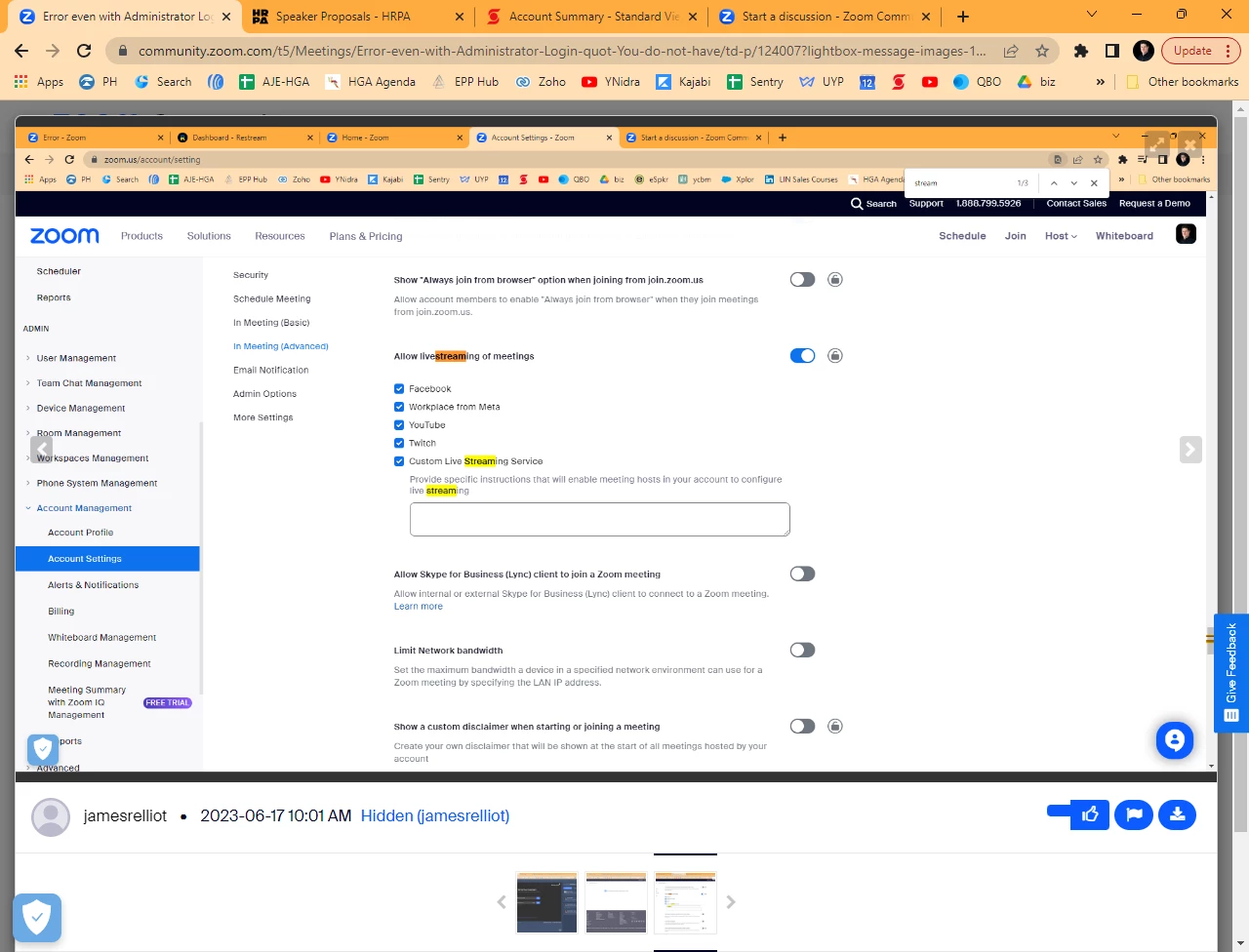This screenshot has height=952, width=1249.
Task: Click the live streaming instructions text box
Action: (x=600, y=520)
